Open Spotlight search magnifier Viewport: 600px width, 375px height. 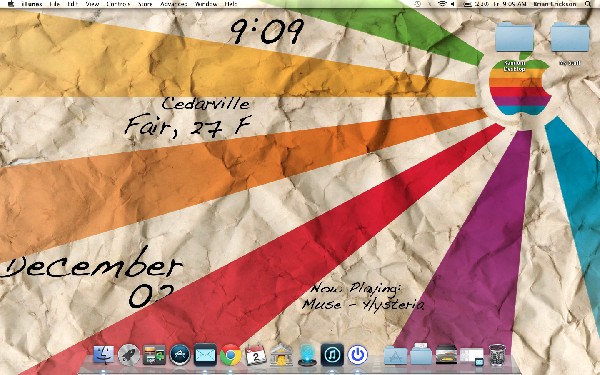(587, 4)
